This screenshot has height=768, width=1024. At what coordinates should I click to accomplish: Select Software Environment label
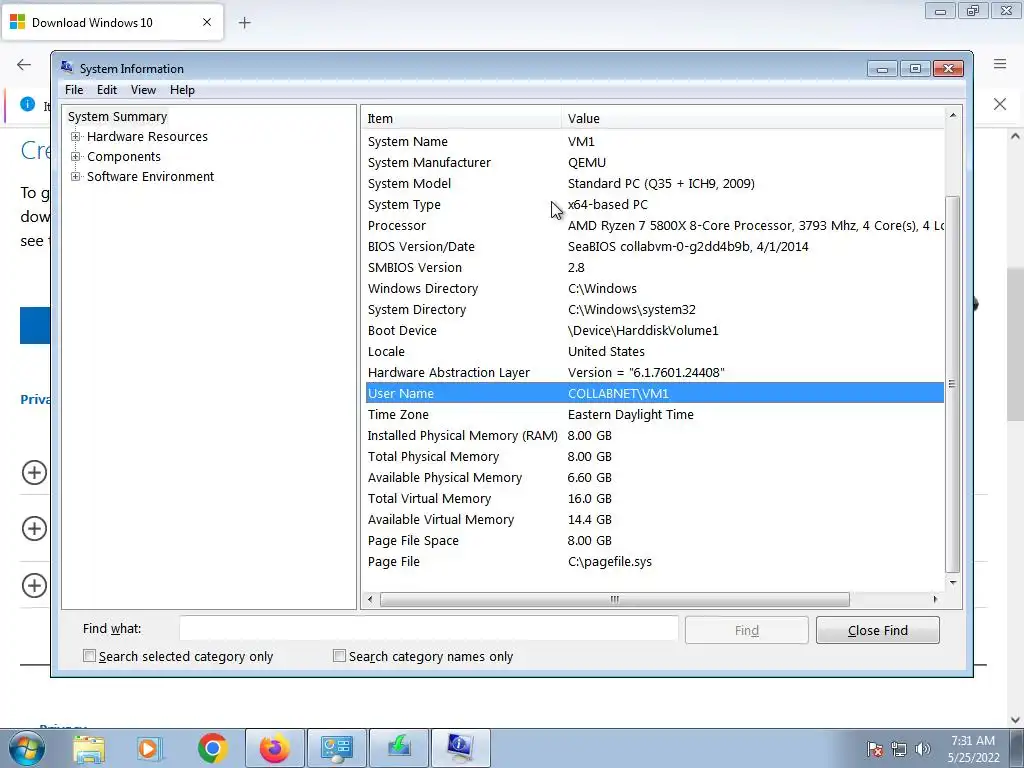click(150, 177)
